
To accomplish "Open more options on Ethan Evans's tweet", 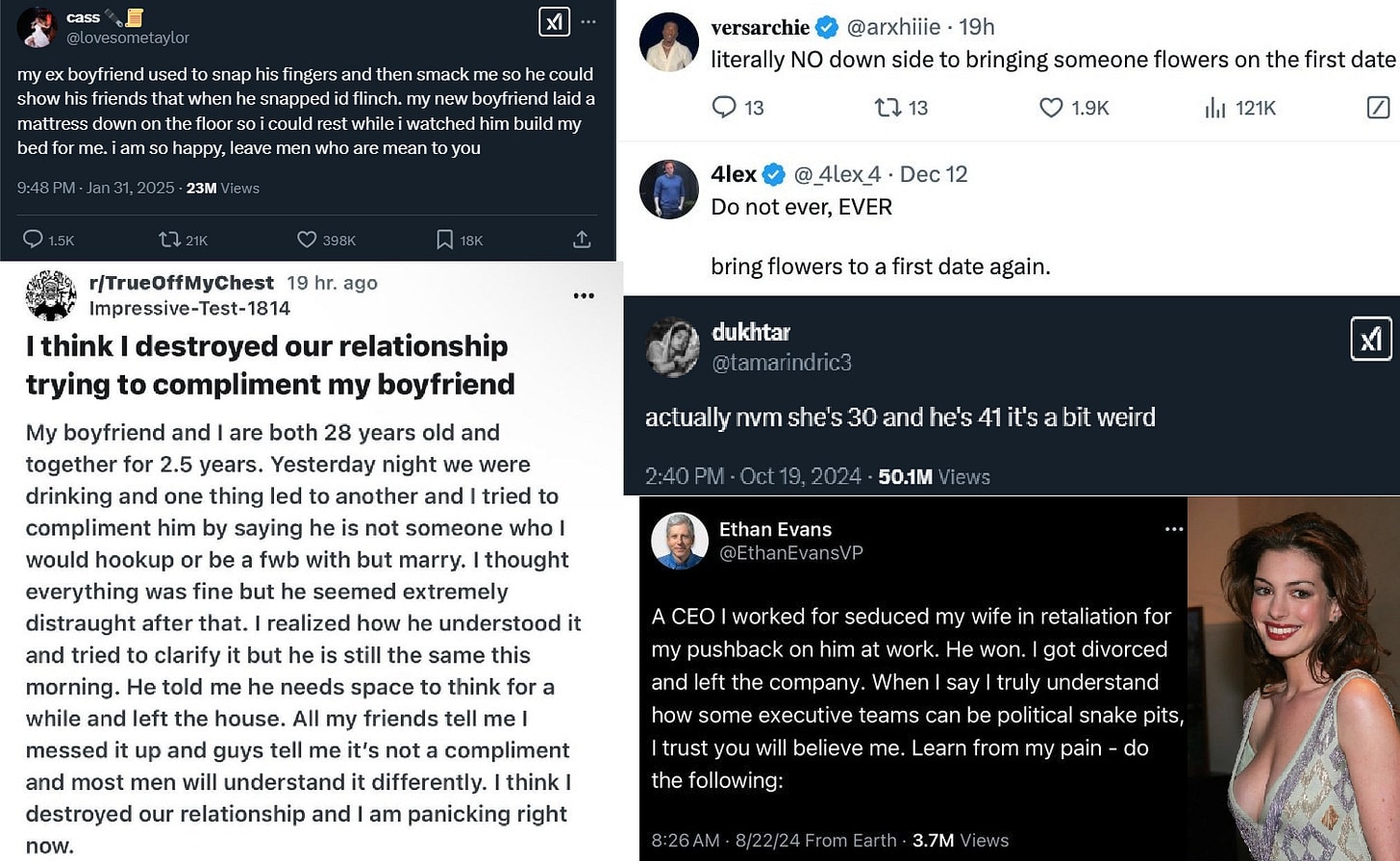I will (x=1174, y=529).
